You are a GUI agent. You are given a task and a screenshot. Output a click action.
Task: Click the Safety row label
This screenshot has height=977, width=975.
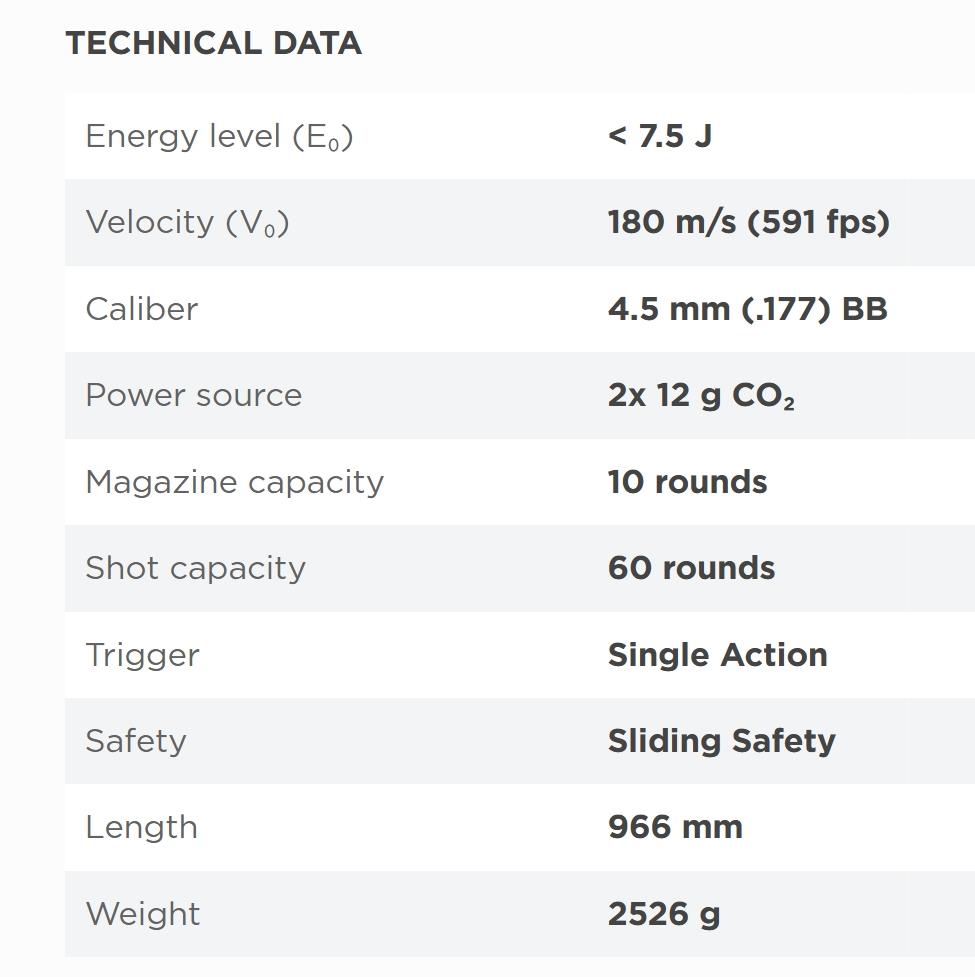[135, 741]
